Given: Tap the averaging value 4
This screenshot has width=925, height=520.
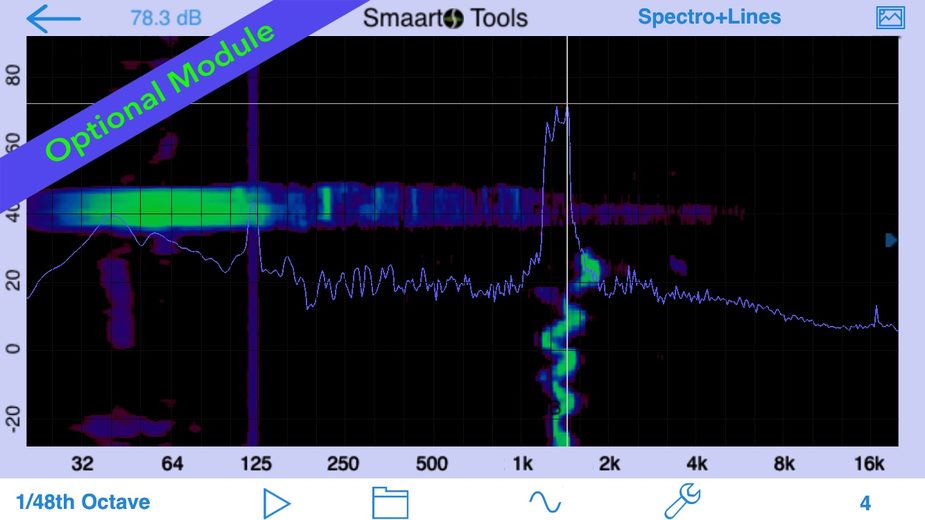Looking at the screenshot, I should 865,503.
